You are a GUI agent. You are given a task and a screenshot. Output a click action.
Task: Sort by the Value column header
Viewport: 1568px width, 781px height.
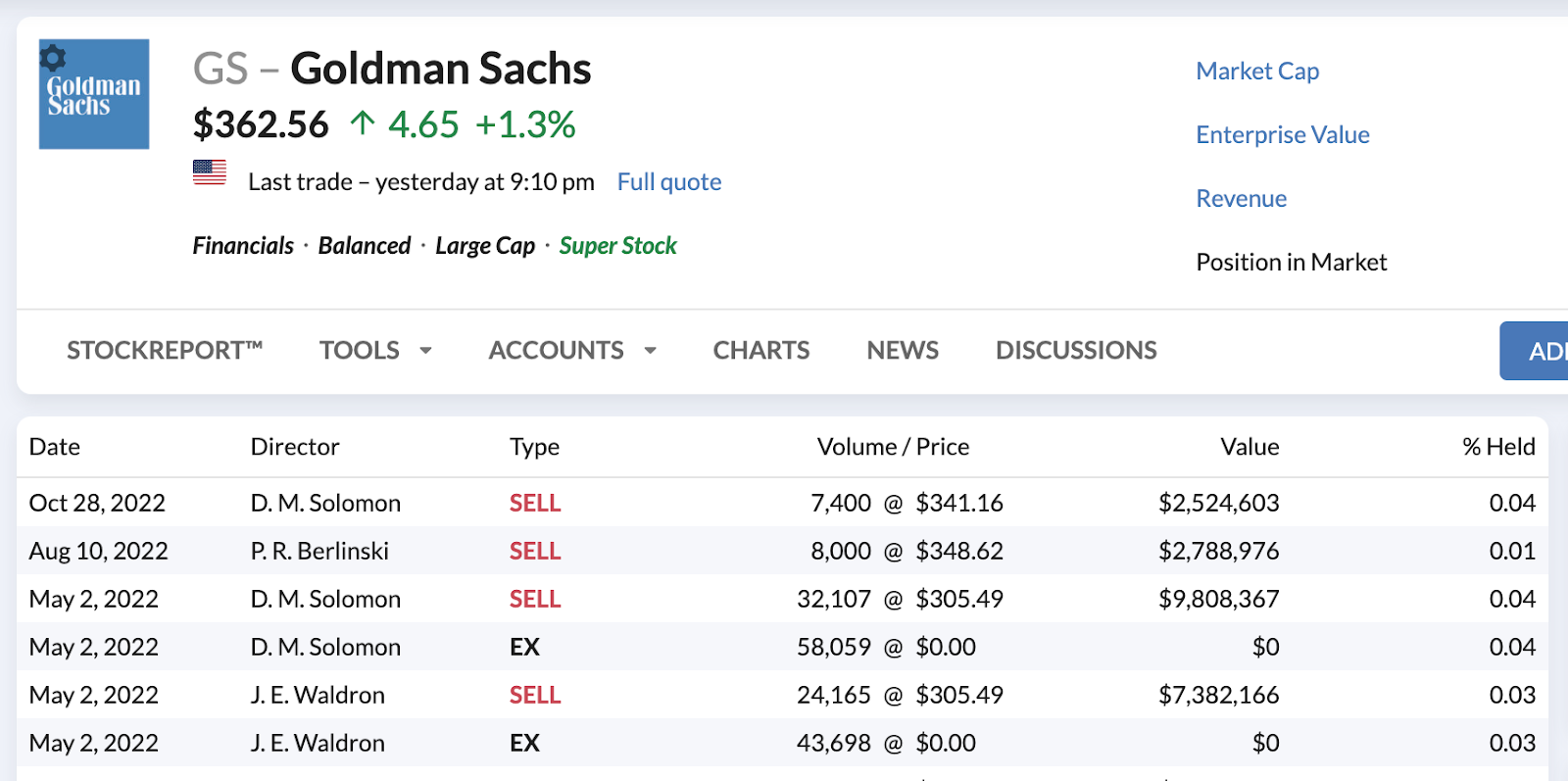pos(1249,447)
